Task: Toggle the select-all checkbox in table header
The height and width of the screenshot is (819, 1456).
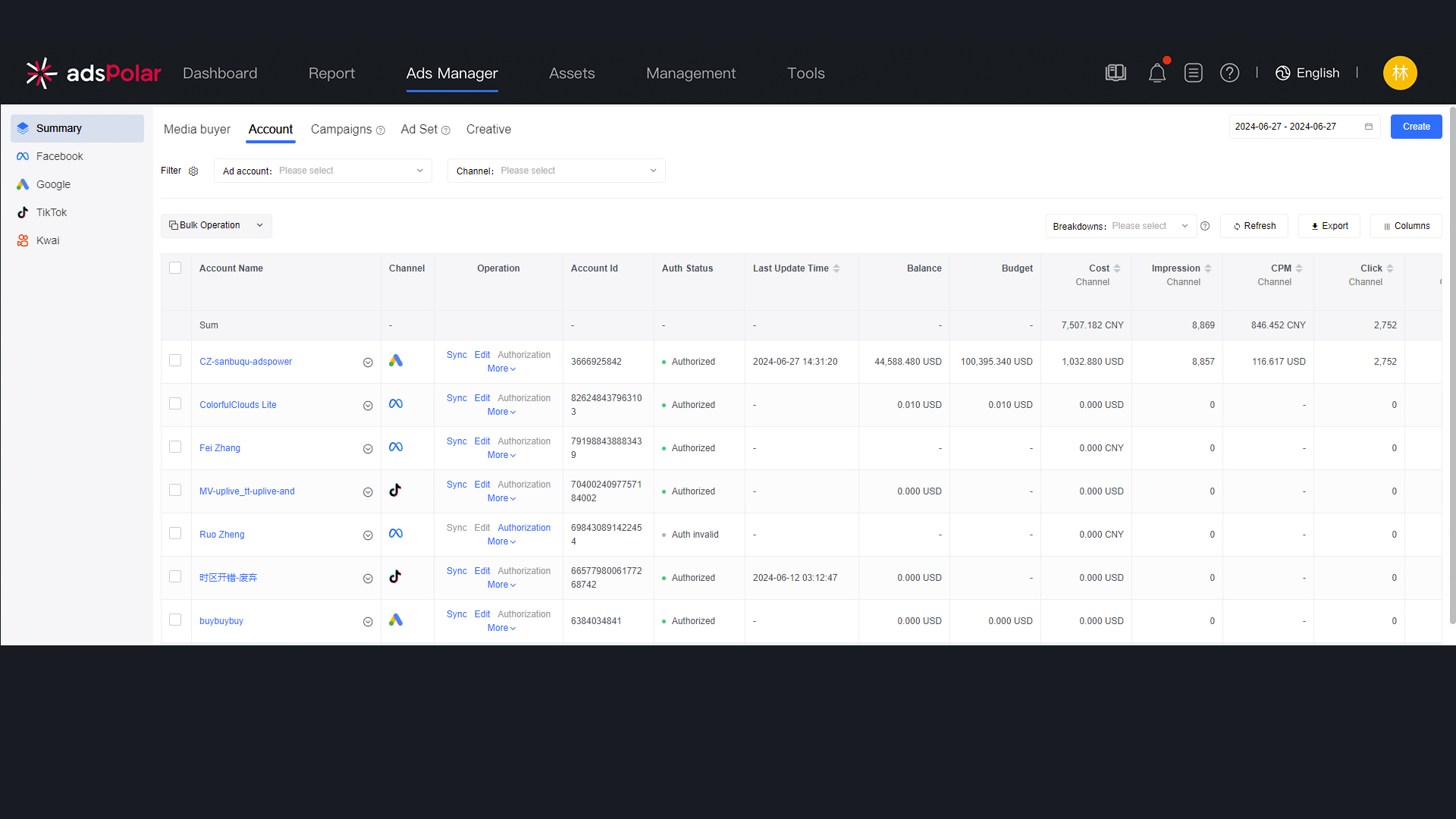Action: [175, 268]
